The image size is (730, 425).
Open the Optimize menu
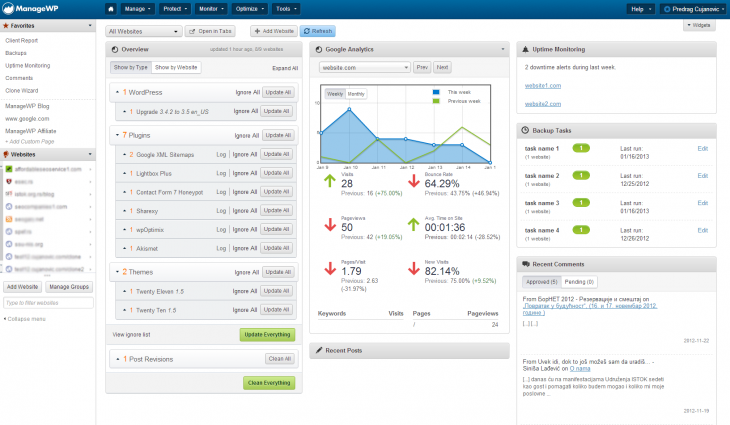(250, 9)
